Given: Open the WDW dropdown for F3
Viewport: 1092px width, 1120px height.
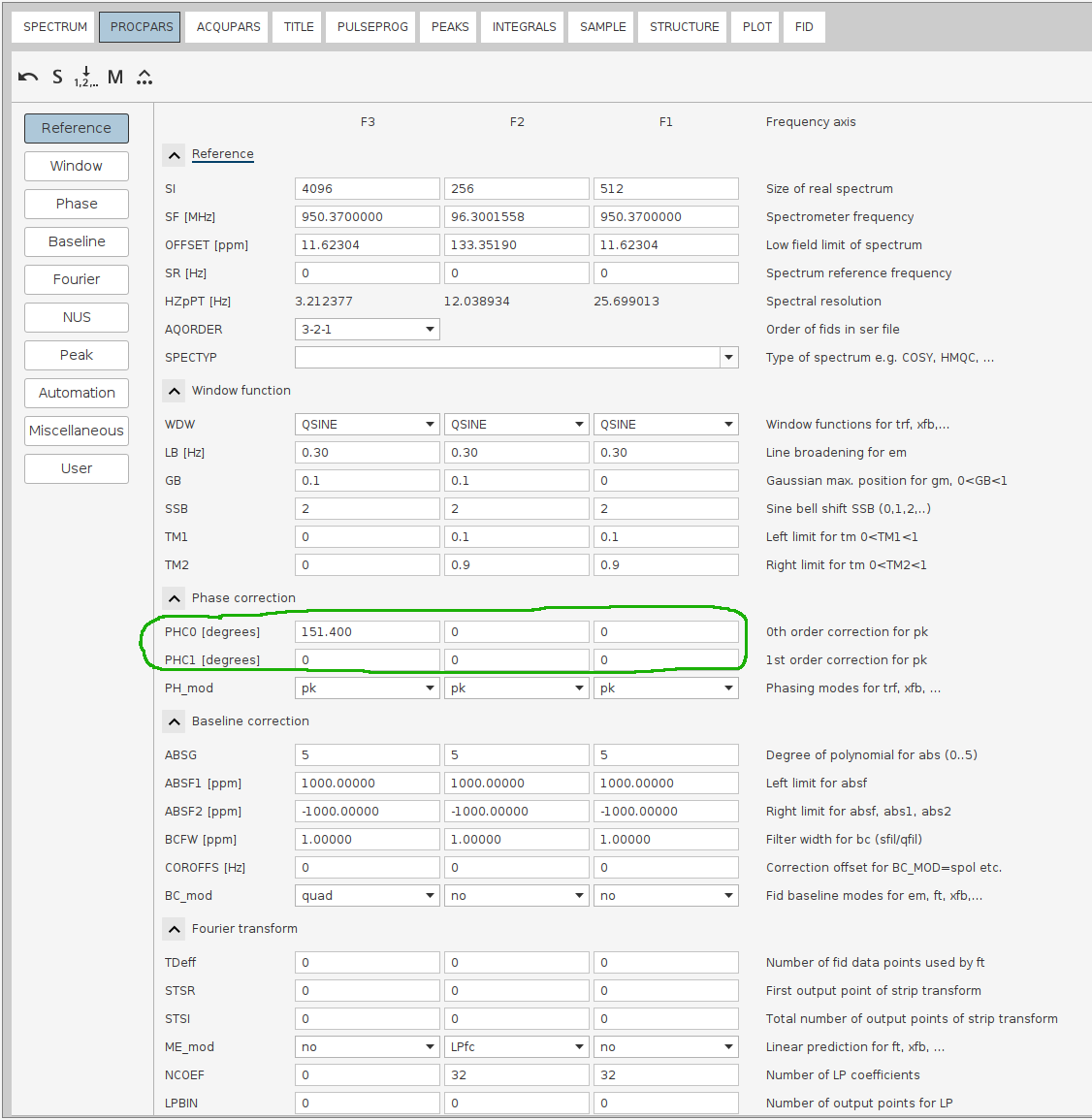Looking at the screenshot, I should point(430,424).
